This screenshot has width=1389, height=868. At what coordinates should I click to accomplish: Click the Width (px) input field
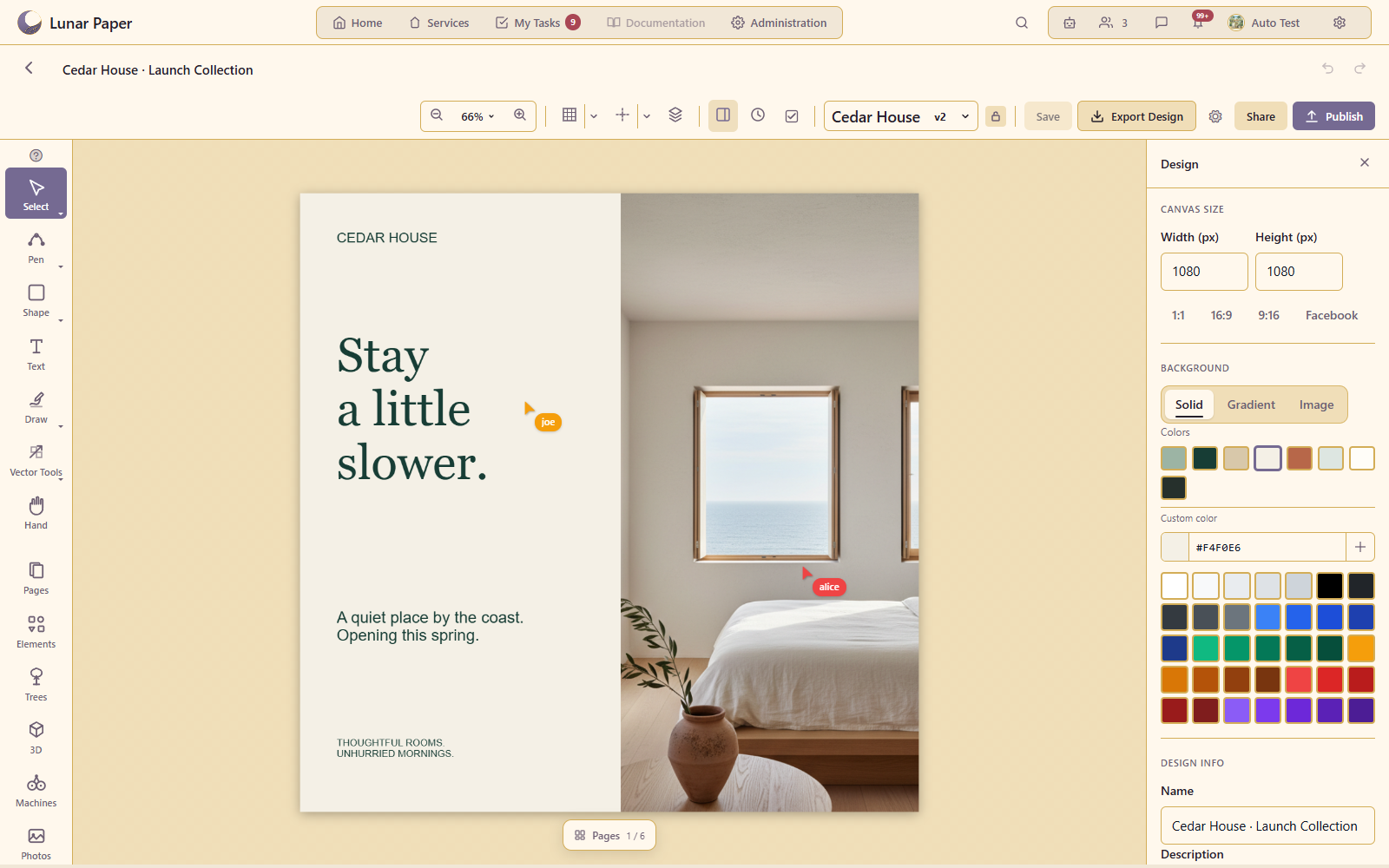coord(1204,272)
